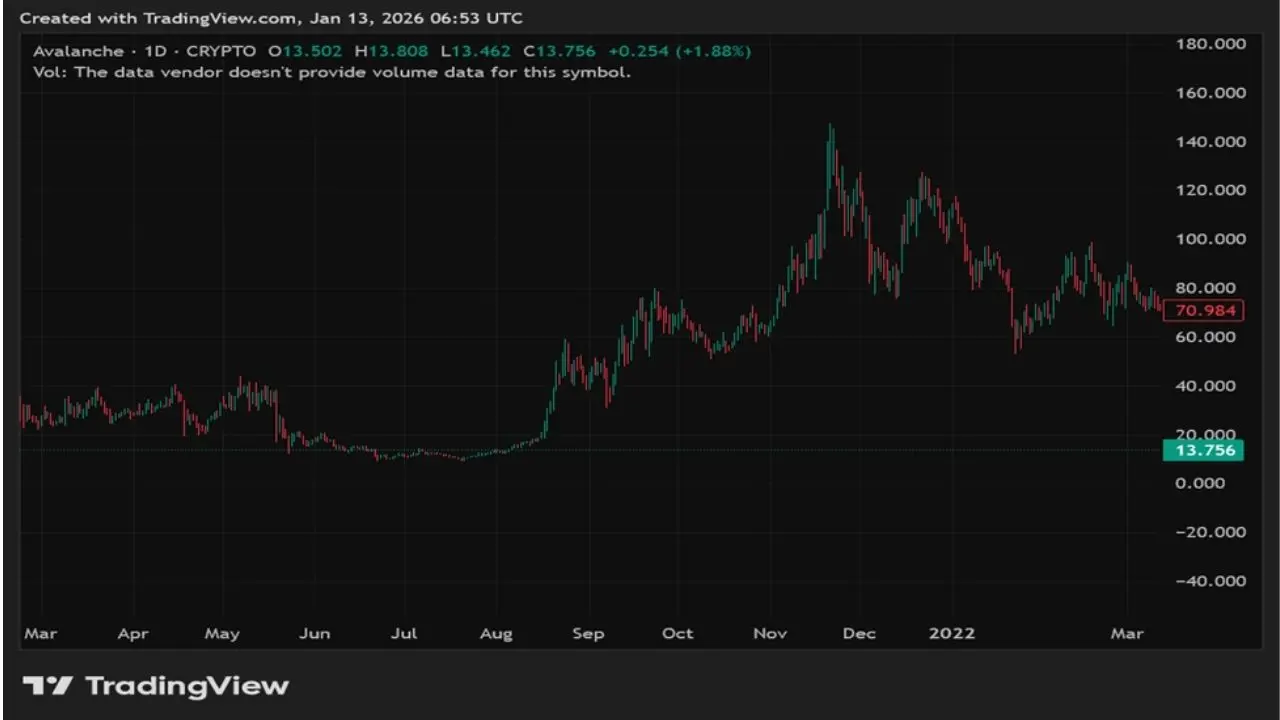Click the Nov label on time axis
Screen dimensions: 1280x720
(770, 634)
